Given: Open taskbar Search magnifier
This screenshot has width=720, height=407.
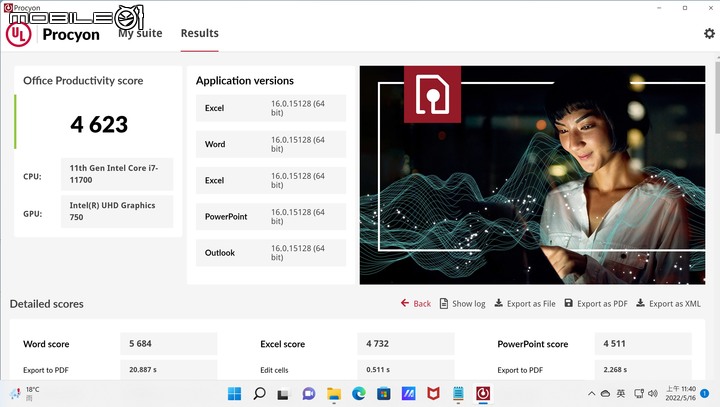Looking at the screenshot, I should [259, 394].
